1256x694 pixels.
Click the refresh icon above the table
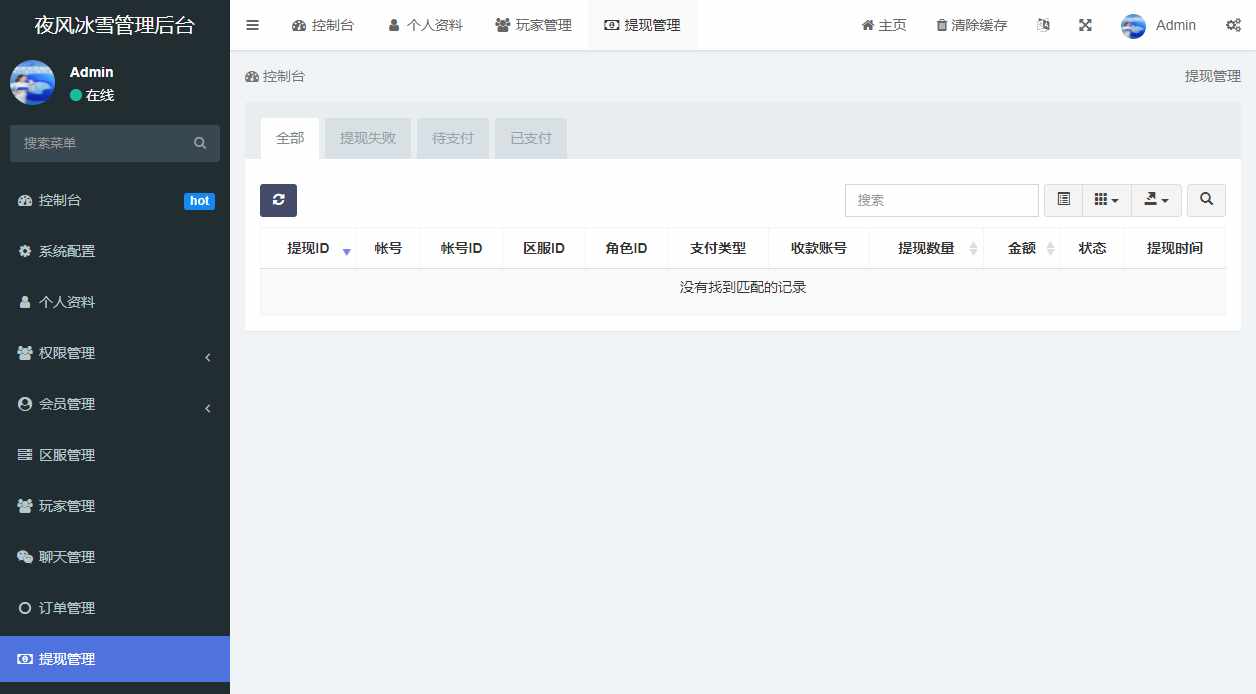click(x=278, y=200)
